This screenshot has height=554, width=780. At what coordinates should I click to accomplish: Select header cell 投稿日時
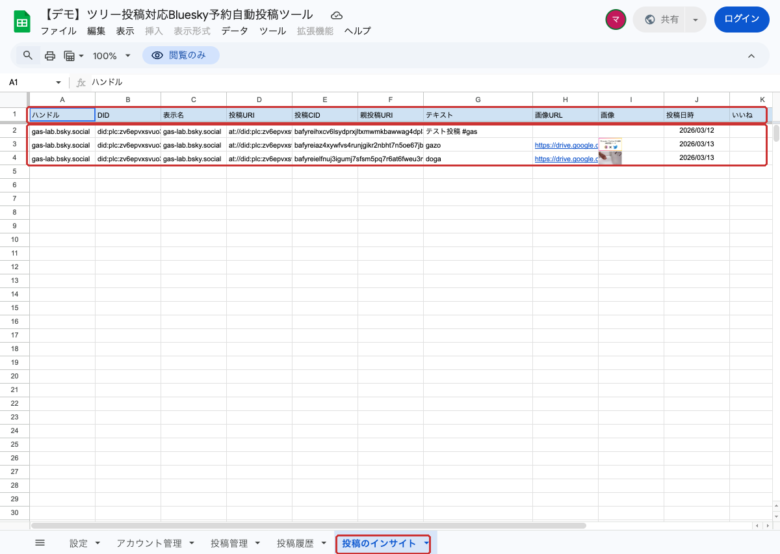click(696, 115)
